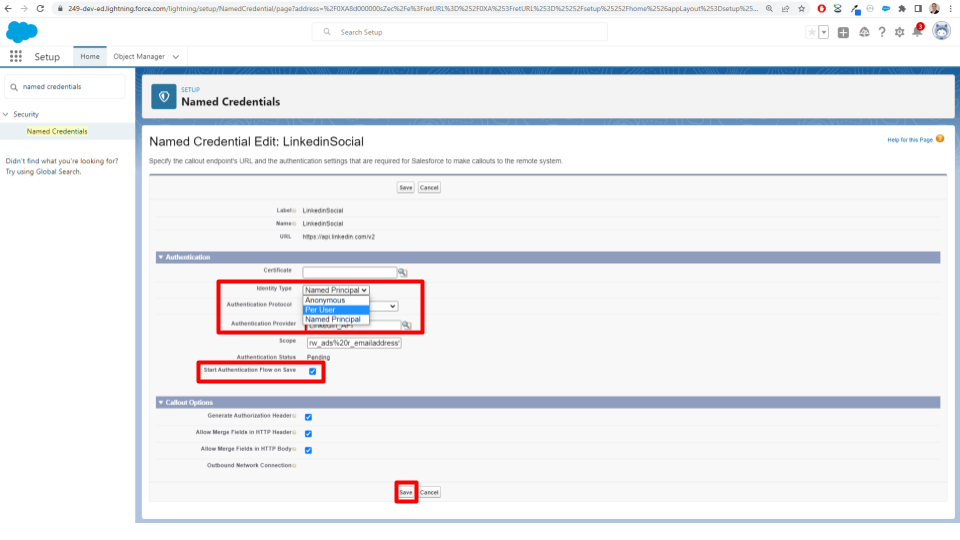This screenshot has height=540, width=960.
Task: Open the Notifications bell icon
Action: (x=917, y=32)
